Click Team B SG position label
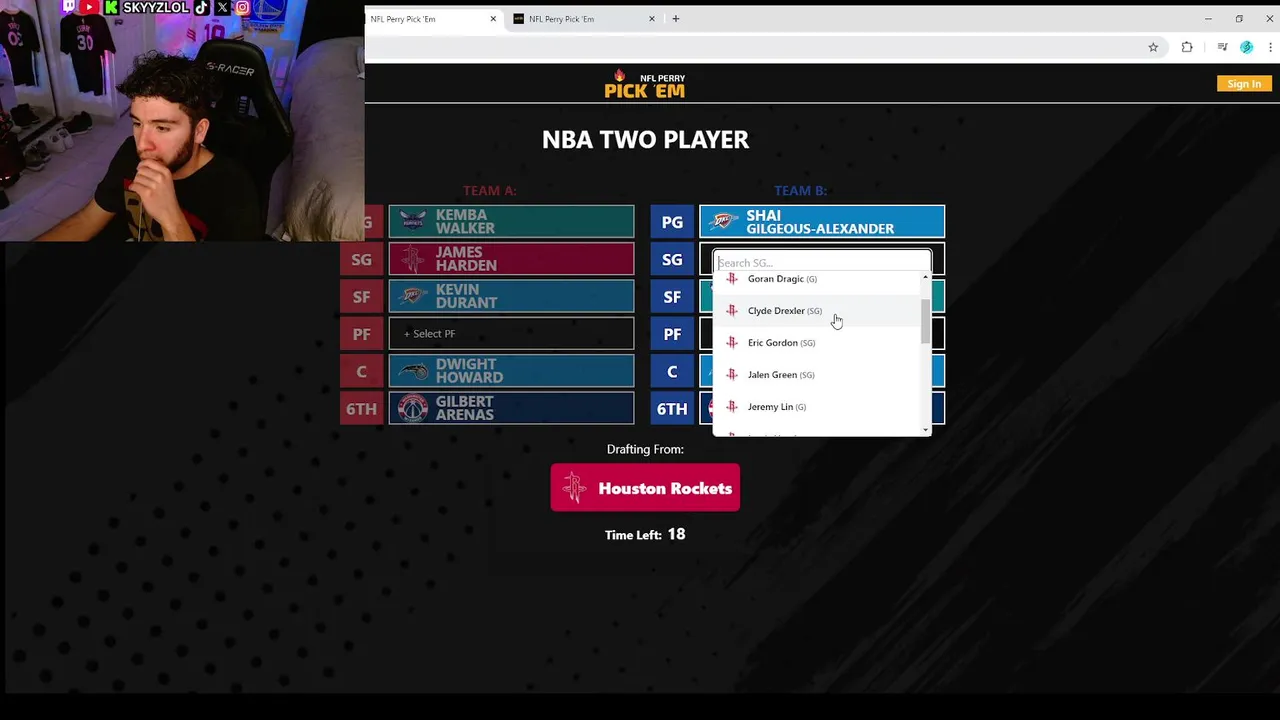The height and width of the screenshot is (720, 1280). pos(672,259)
